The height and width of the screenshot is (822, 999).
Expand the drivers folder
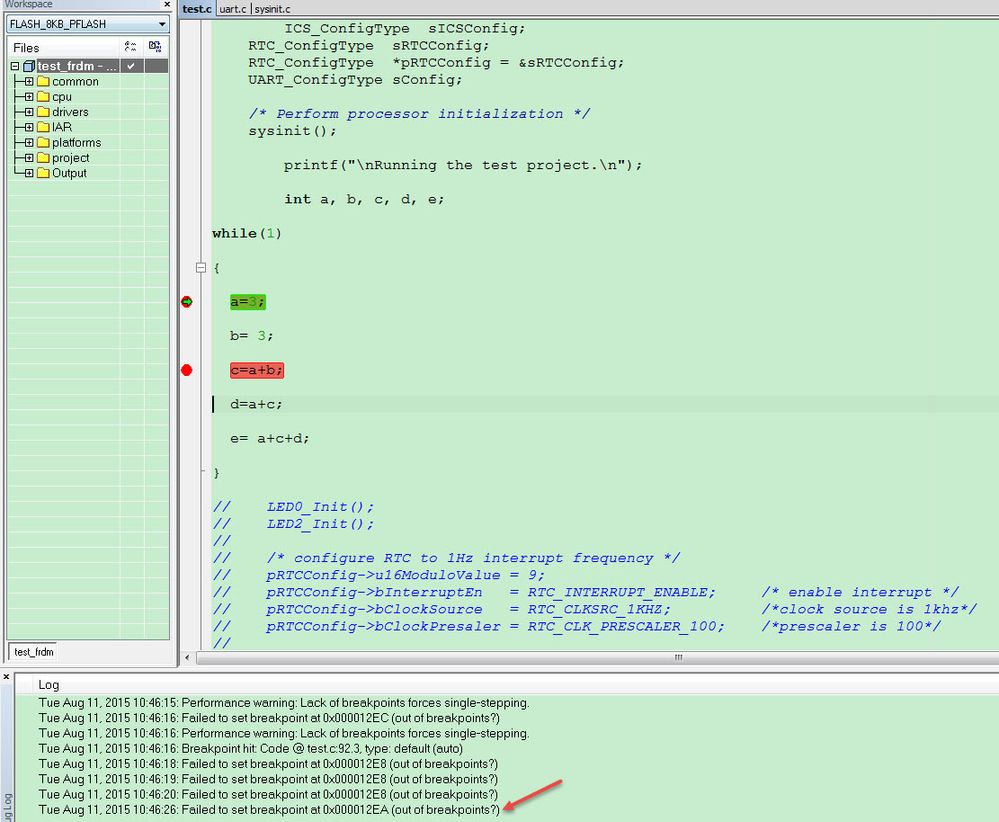point(29,112)
